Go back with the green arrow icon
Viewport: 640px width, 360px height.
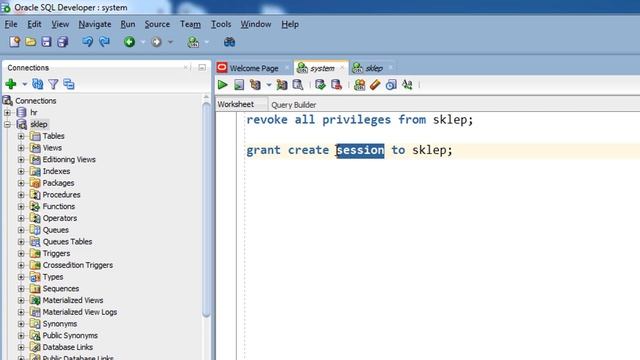click(129, 42)
